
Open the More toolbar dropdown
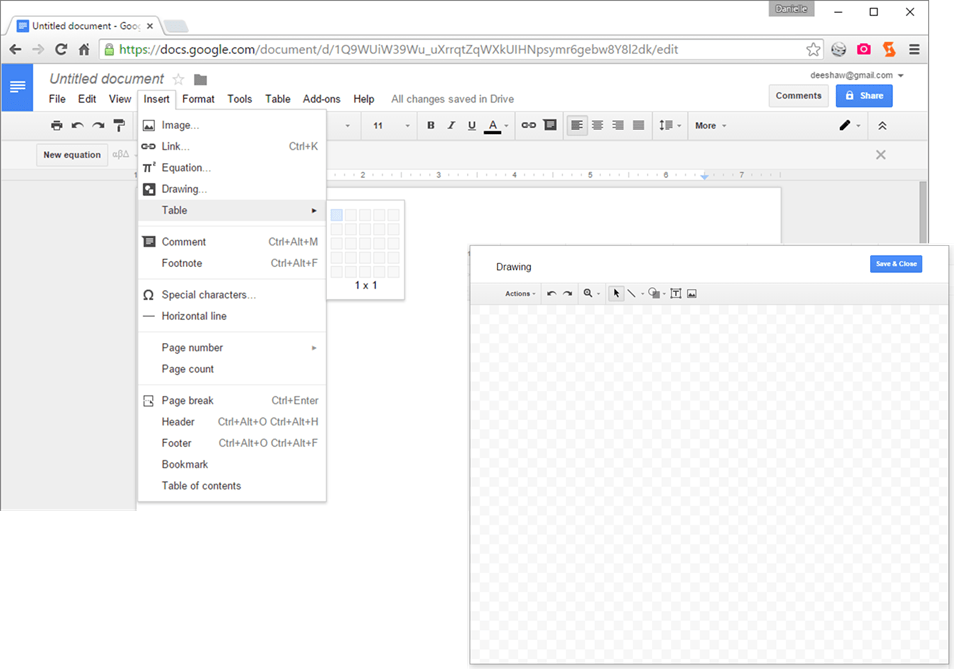click(x=710, y=125)
